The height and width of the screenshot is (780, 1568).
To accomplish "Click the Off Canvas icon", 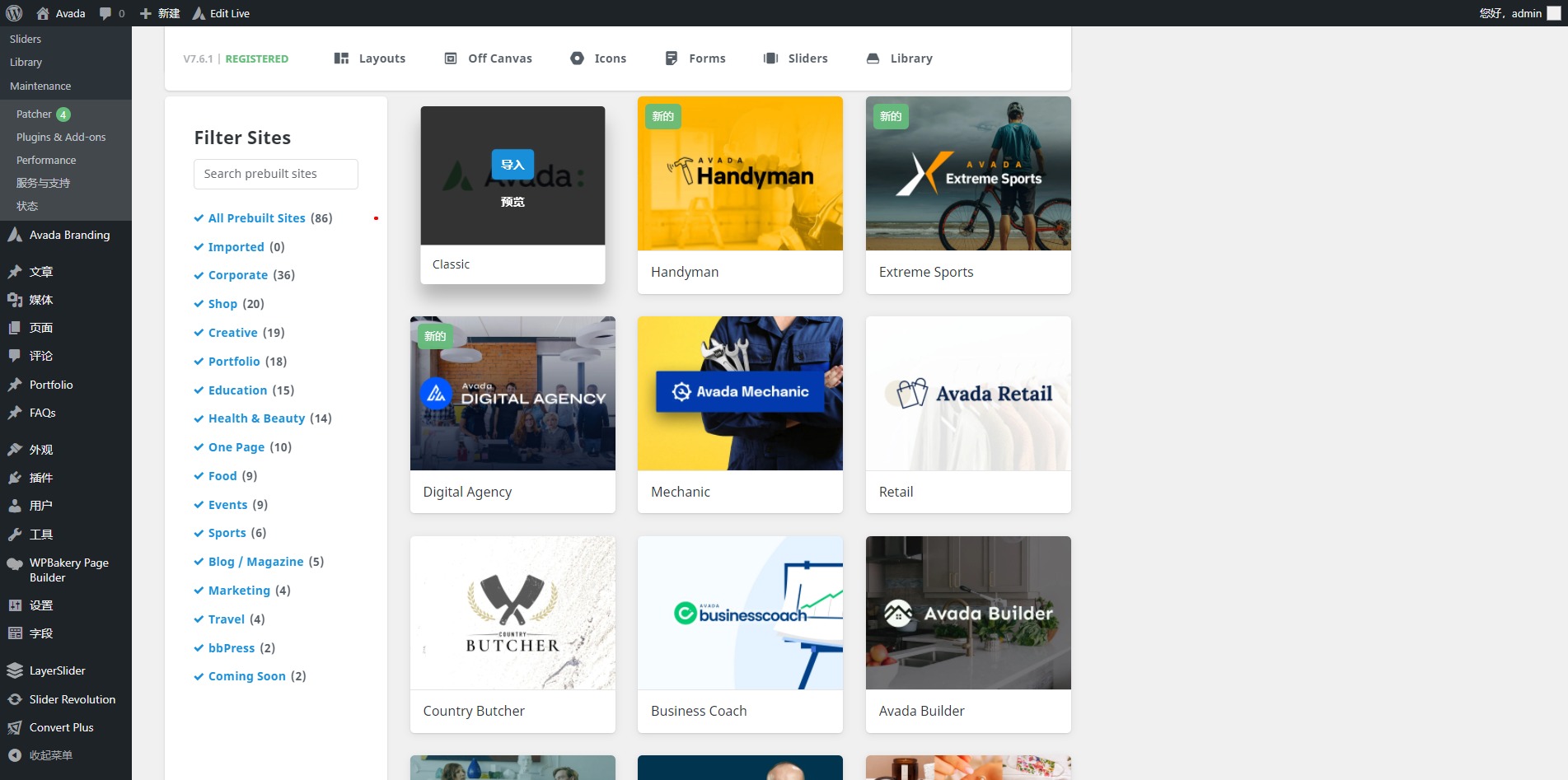I will click(x=451, y=58).
